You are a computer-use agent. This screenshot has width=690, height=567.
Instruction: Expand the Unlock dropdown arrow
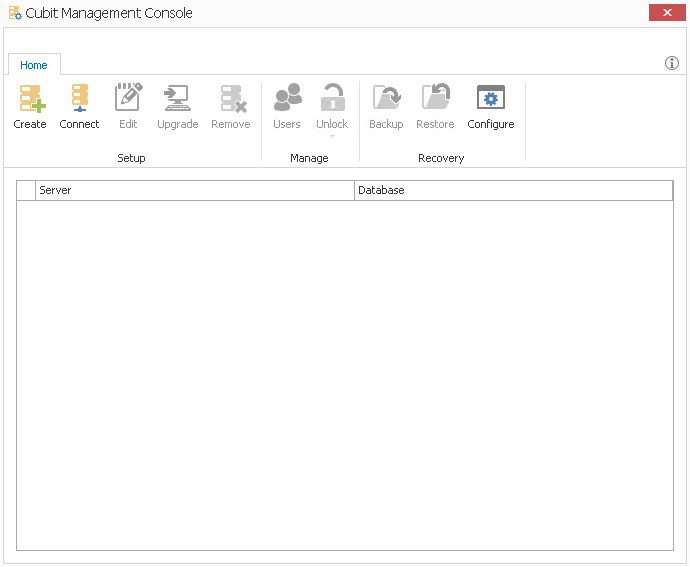pyautogui.click(x=332, y=136)
